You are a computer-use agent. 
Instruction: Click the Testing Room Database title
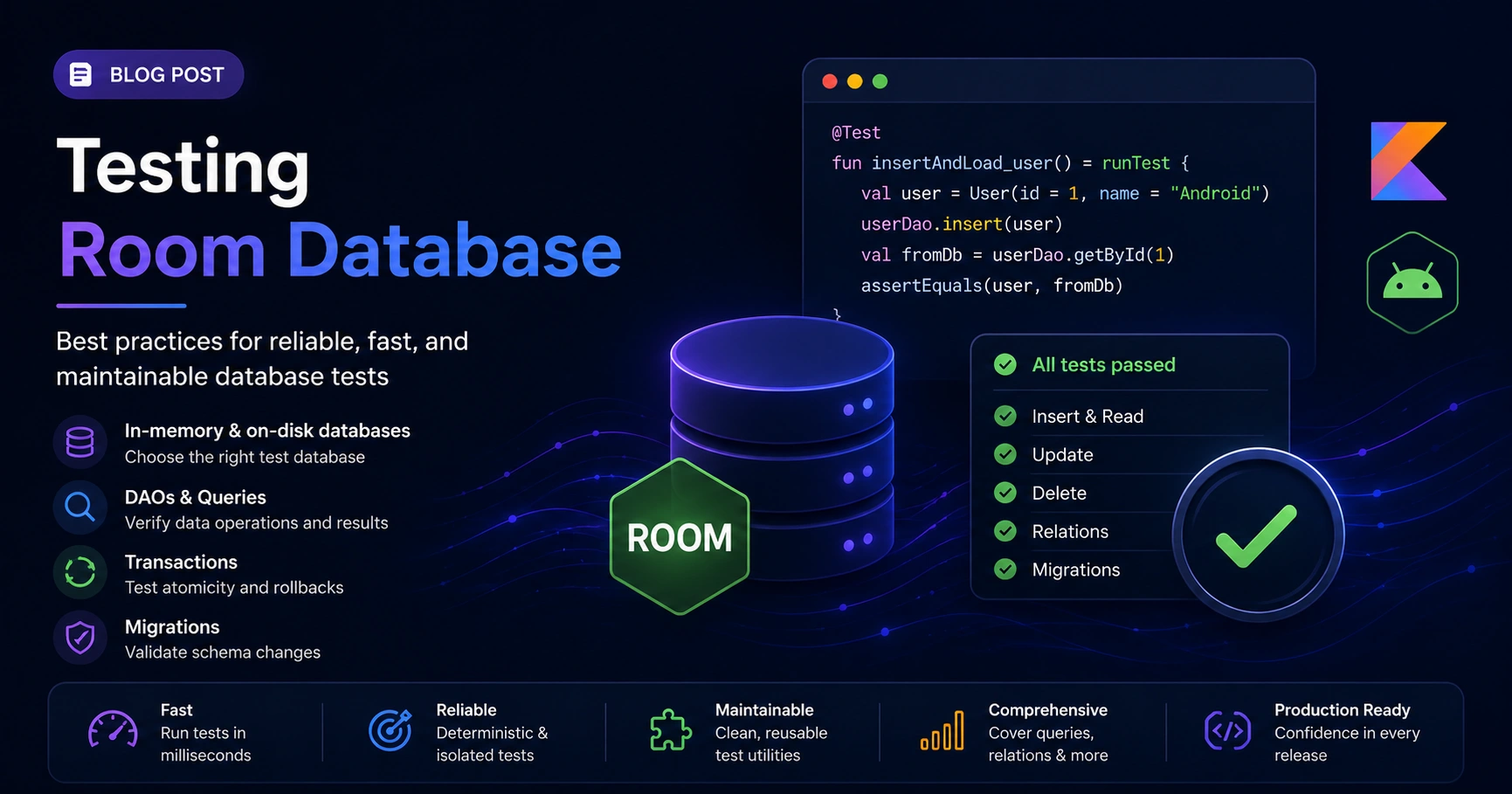339,208
